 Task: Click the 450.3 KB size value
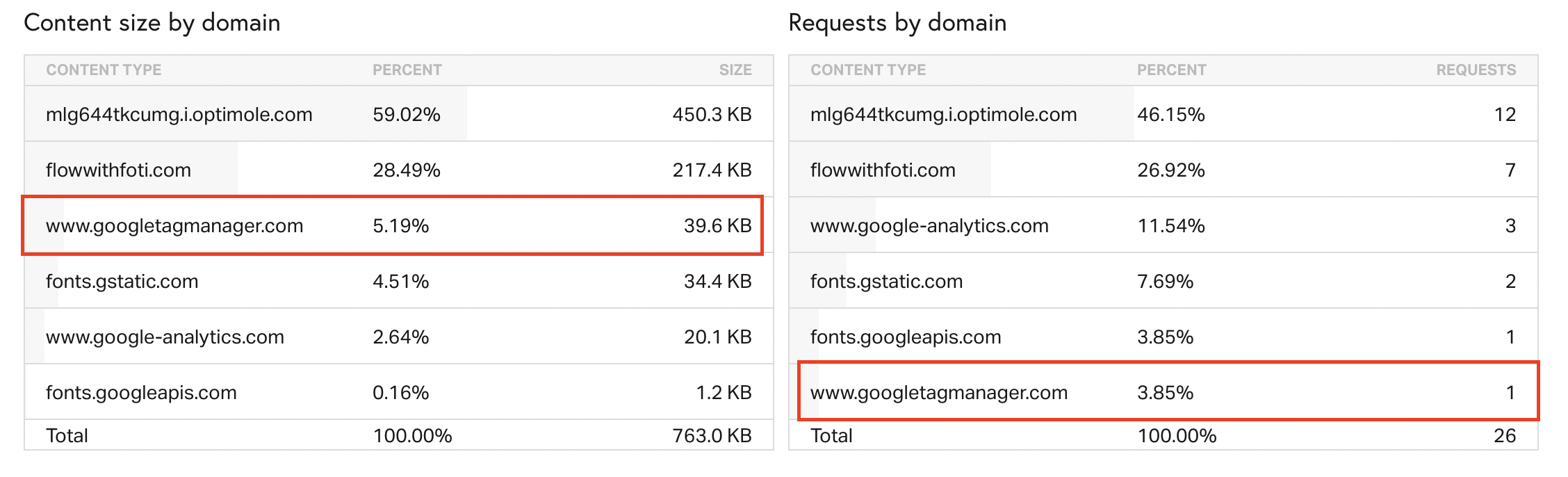point(712,115)
